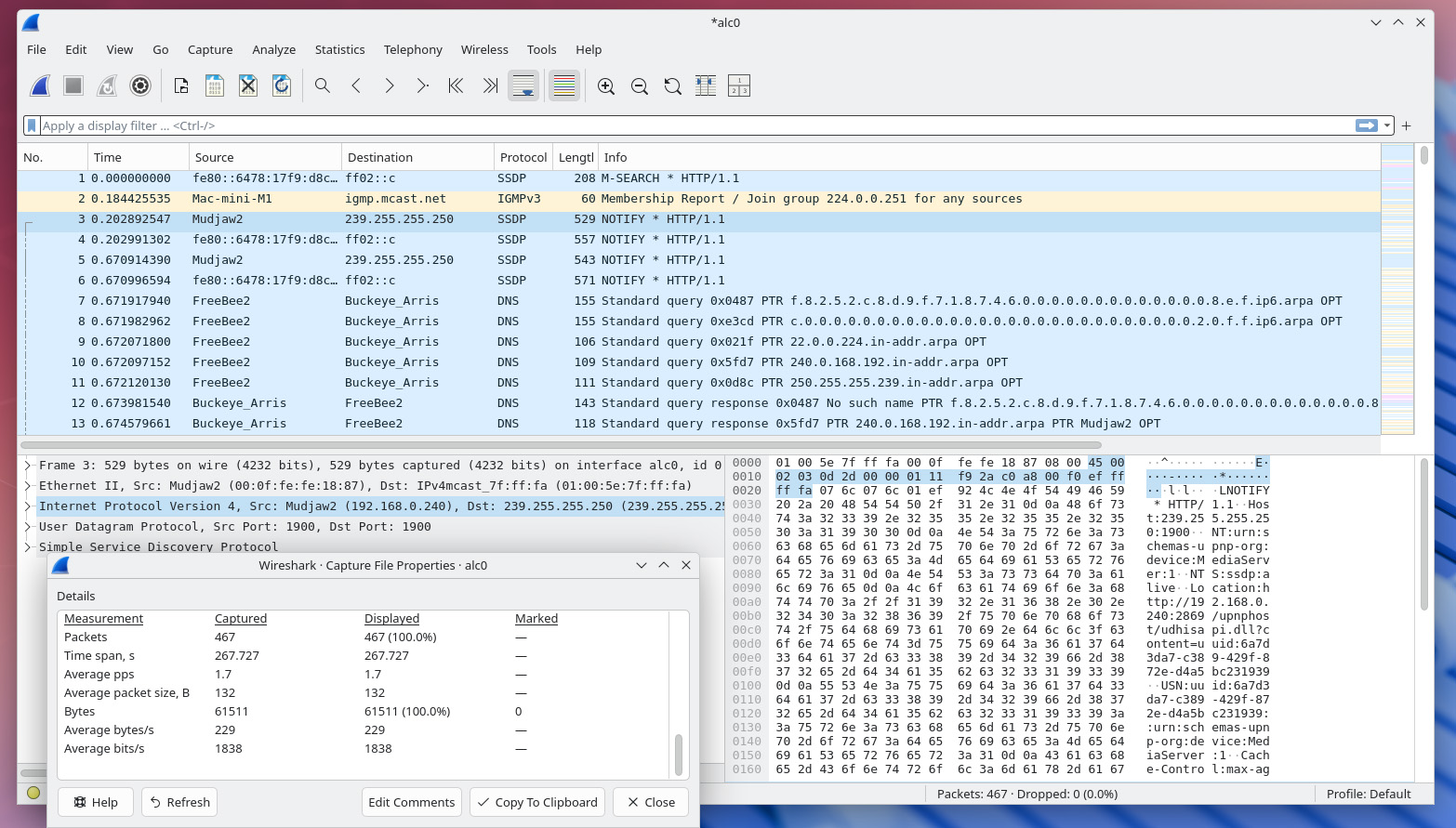Click the start capture shark fin icon
Image resolution: width=1456 pixels, height=828 pixels.
pyautogui.click(x=40, y=86)
